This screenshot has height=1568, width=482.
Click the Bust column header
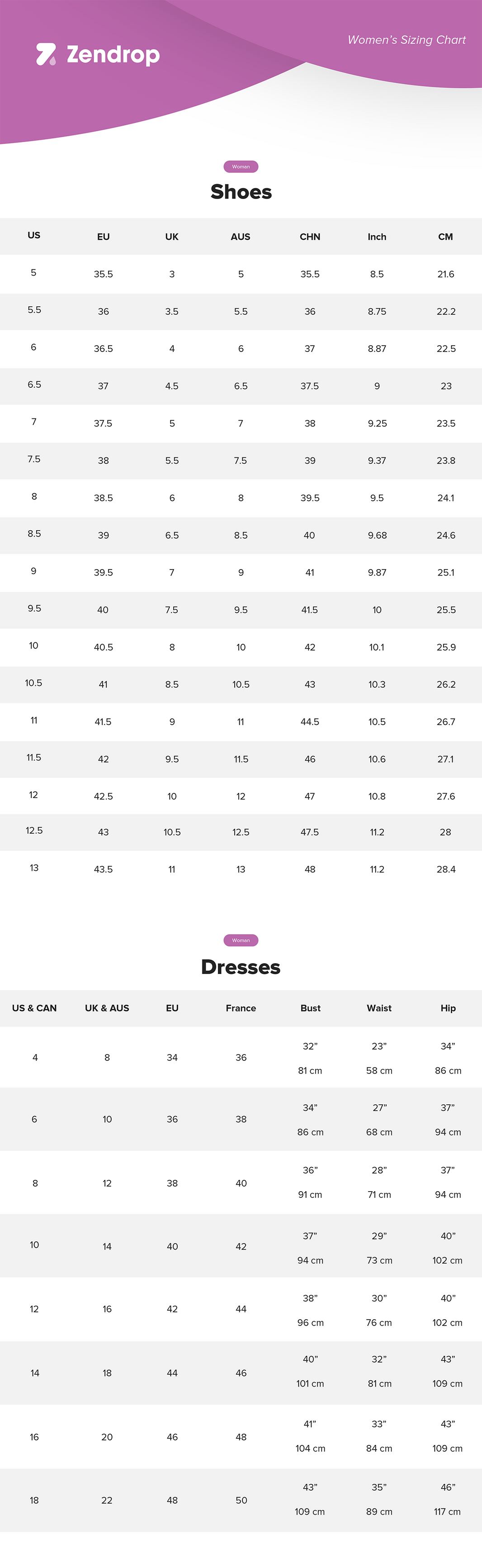tap(310, 1008)
